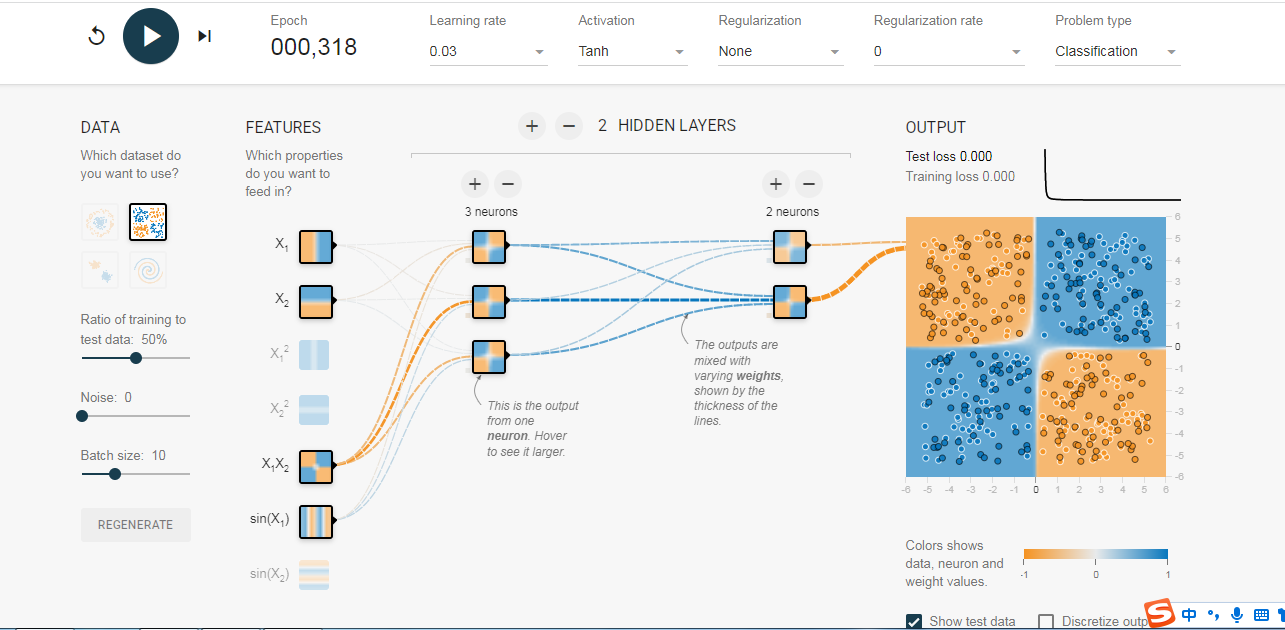Enable the X2 squared feature
Image resolution: width=1285 pixels, height=630 pixels.
314,411
